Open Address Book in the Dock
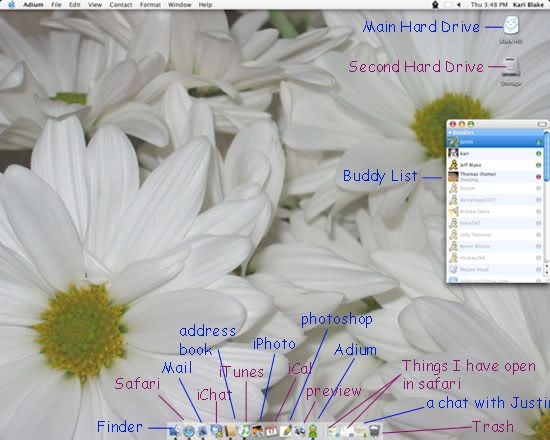Screen dimensions: 550x440 click(x=230, y=431)
